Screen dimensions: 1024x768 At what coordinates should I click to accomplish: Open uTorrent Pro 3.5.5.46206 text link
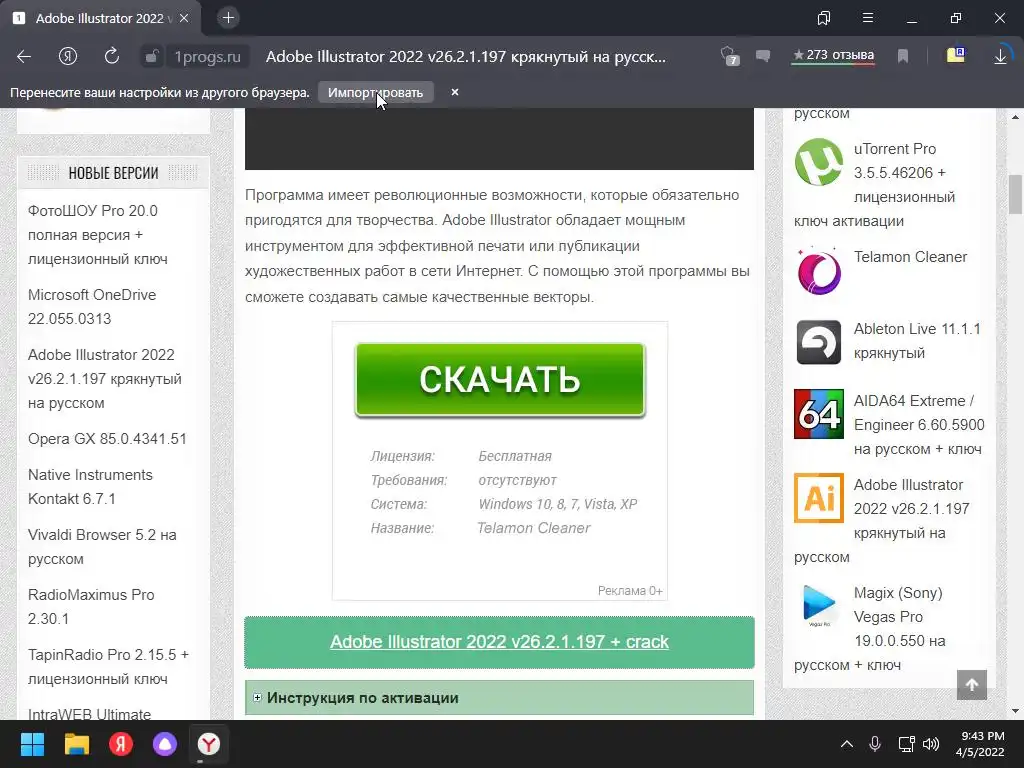(x=904, y=172)
